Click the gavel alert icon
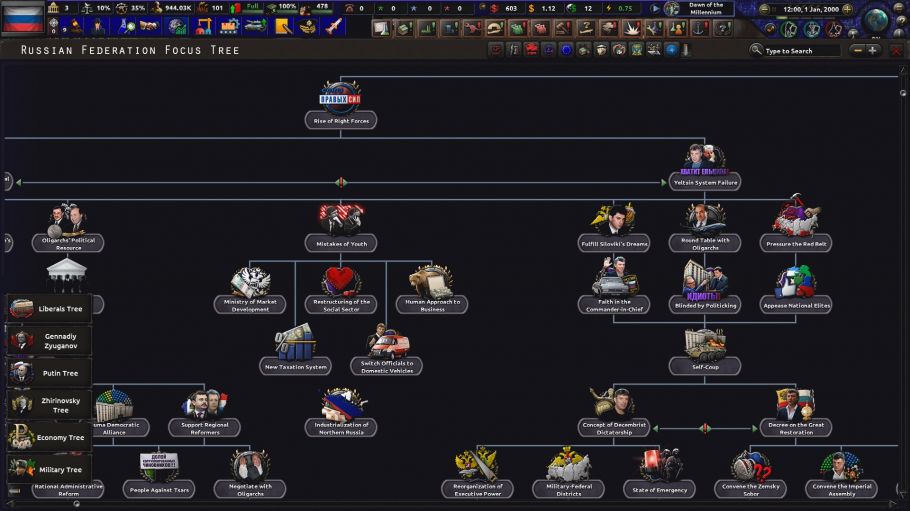This screenshot has width=910, height=511. pyautogui.click(x=563, y=28)
